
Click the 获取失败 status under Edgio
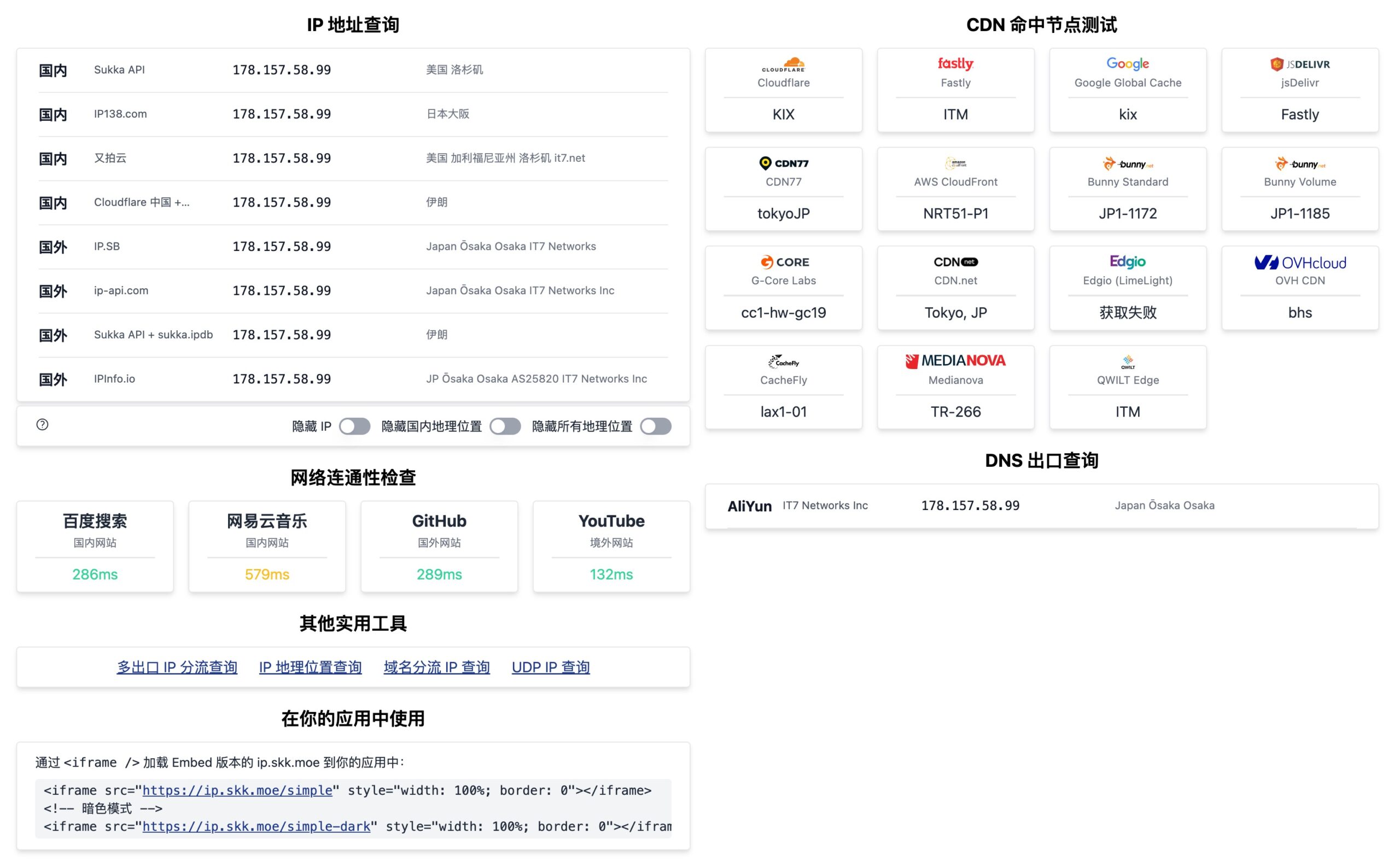(x=1127, y=313)
